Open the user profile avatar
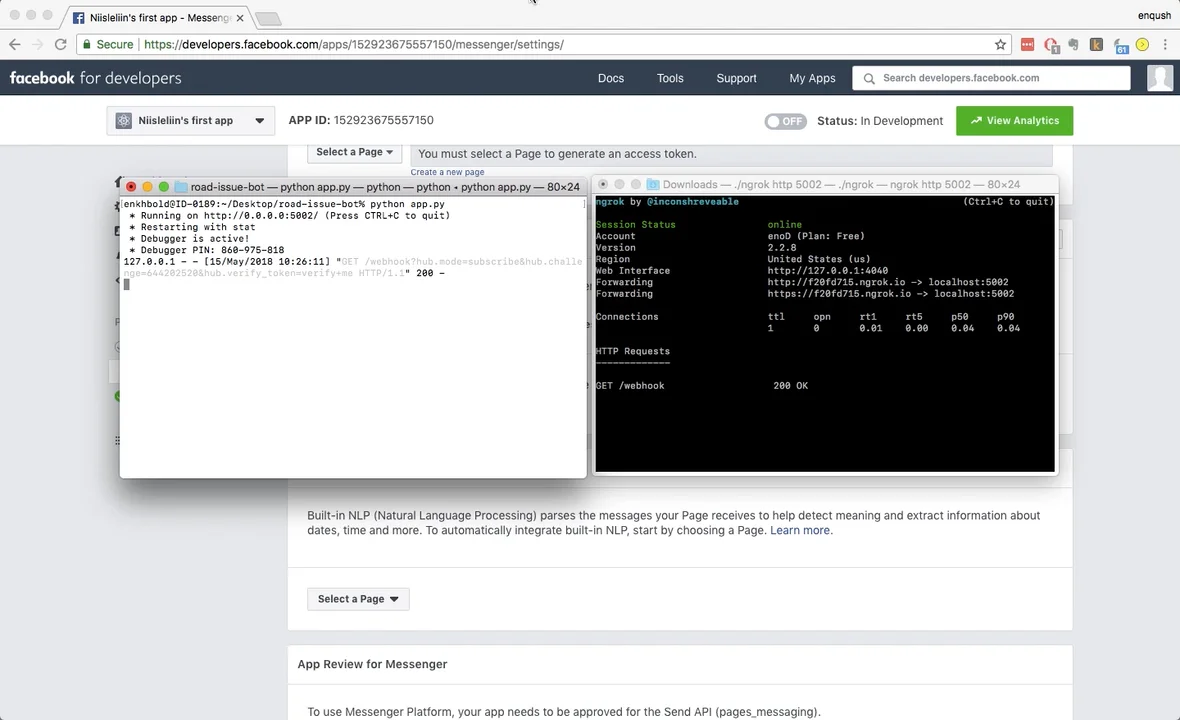The height and width of the screenshot is (720, 1180). (1160, 78)
